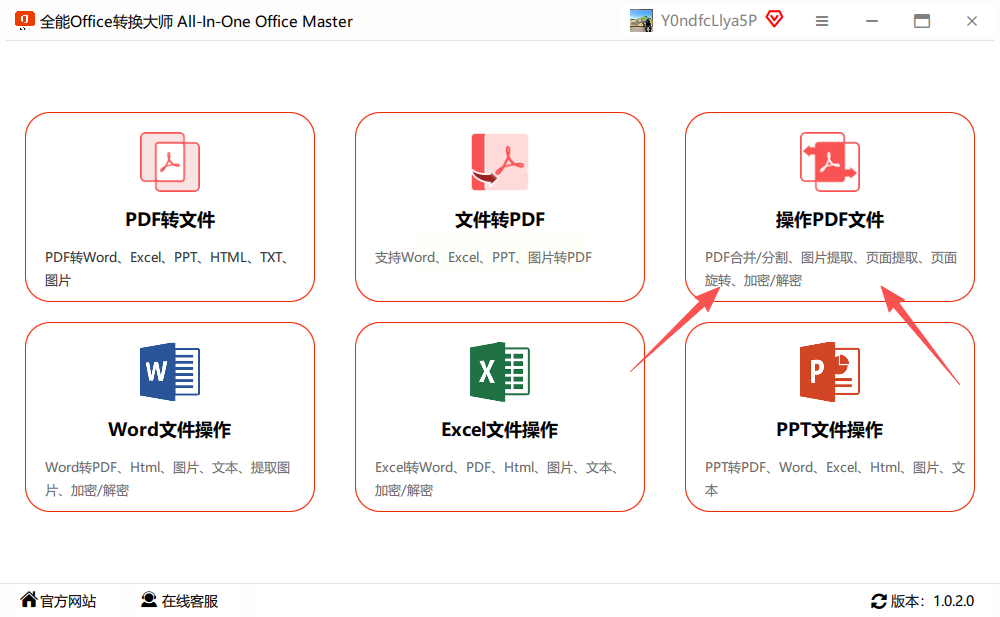Click description starting 'Excel转Word、PDF、Html'

pyautogui.click(x=497, y=479)
